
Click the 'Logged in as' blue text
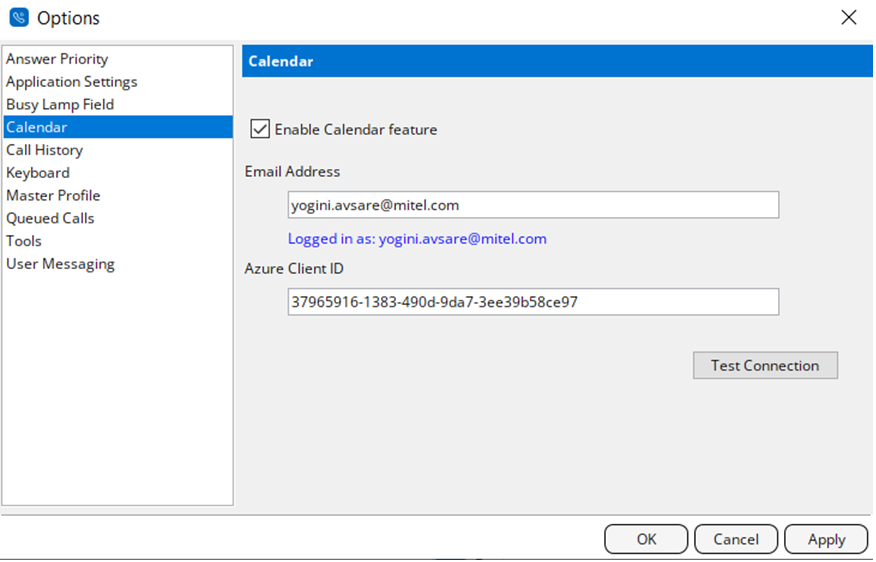tap(417, 239)
